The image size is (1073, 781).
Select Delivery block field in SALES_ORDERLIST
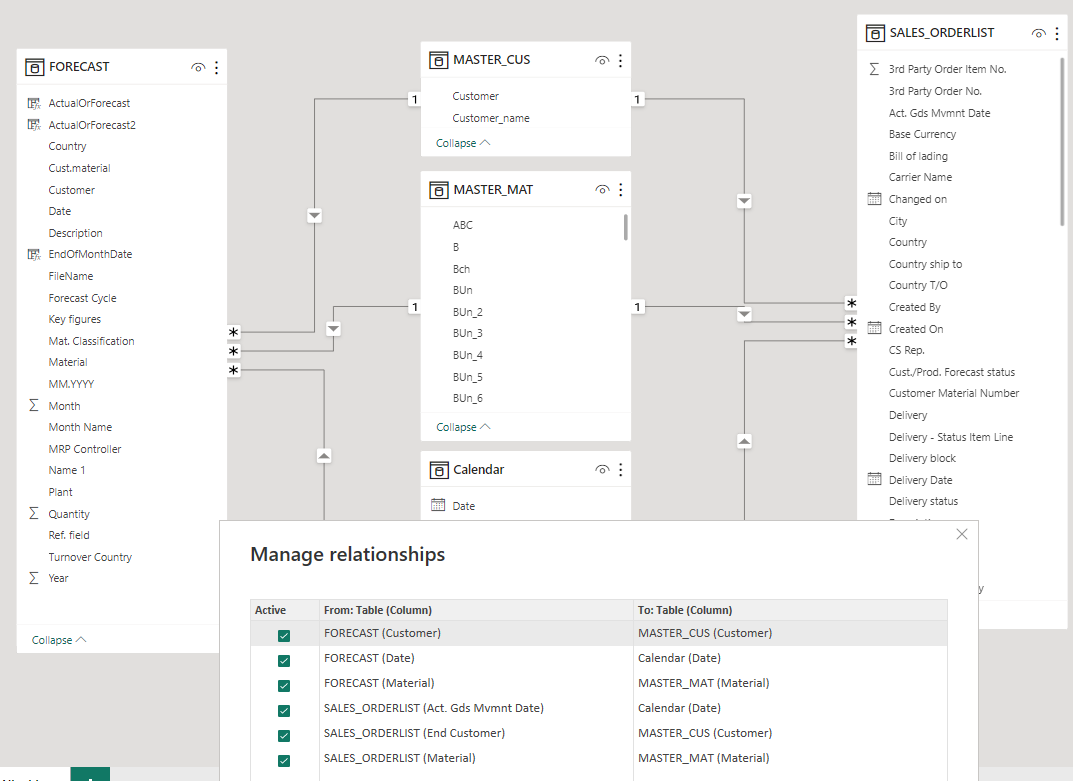coord(922,458)
